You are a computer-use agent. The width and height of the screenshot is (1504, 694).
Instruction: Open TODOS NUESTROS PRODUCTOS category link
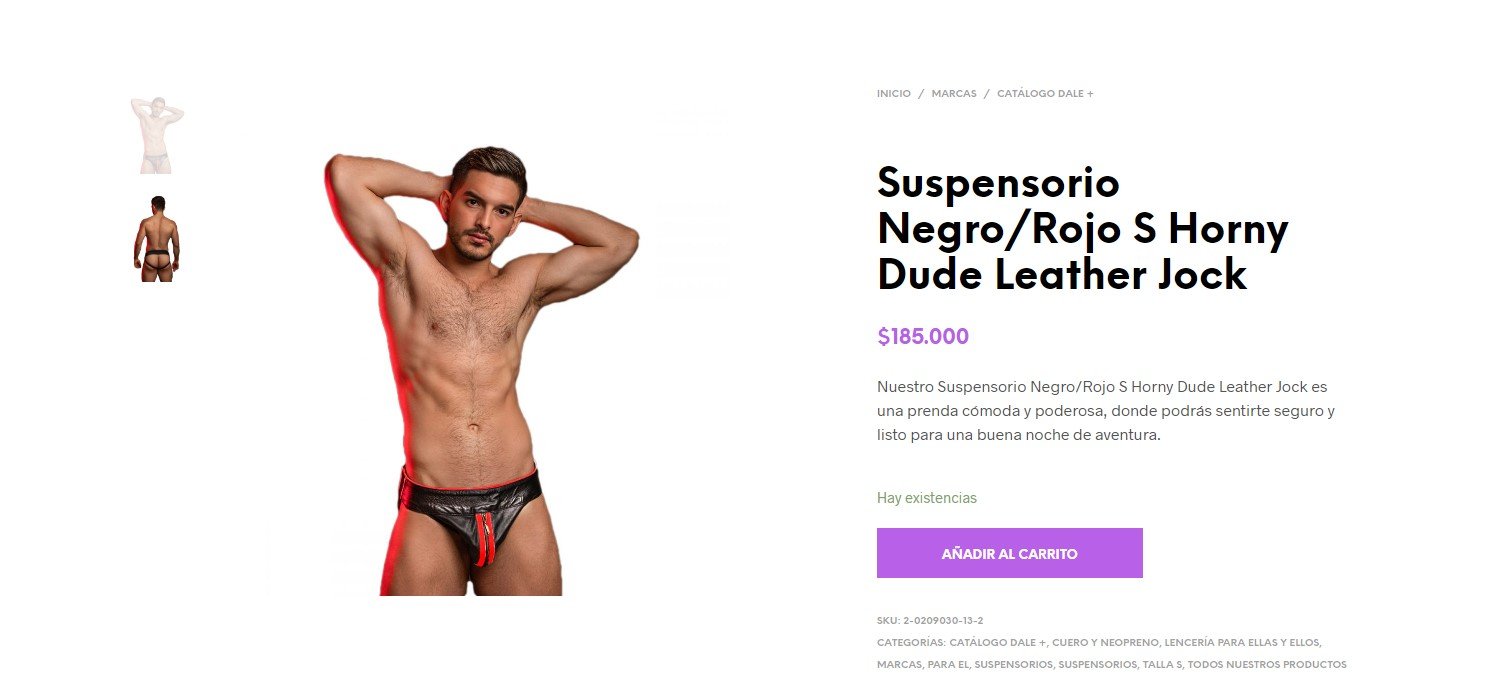(x=1268, y=665)
